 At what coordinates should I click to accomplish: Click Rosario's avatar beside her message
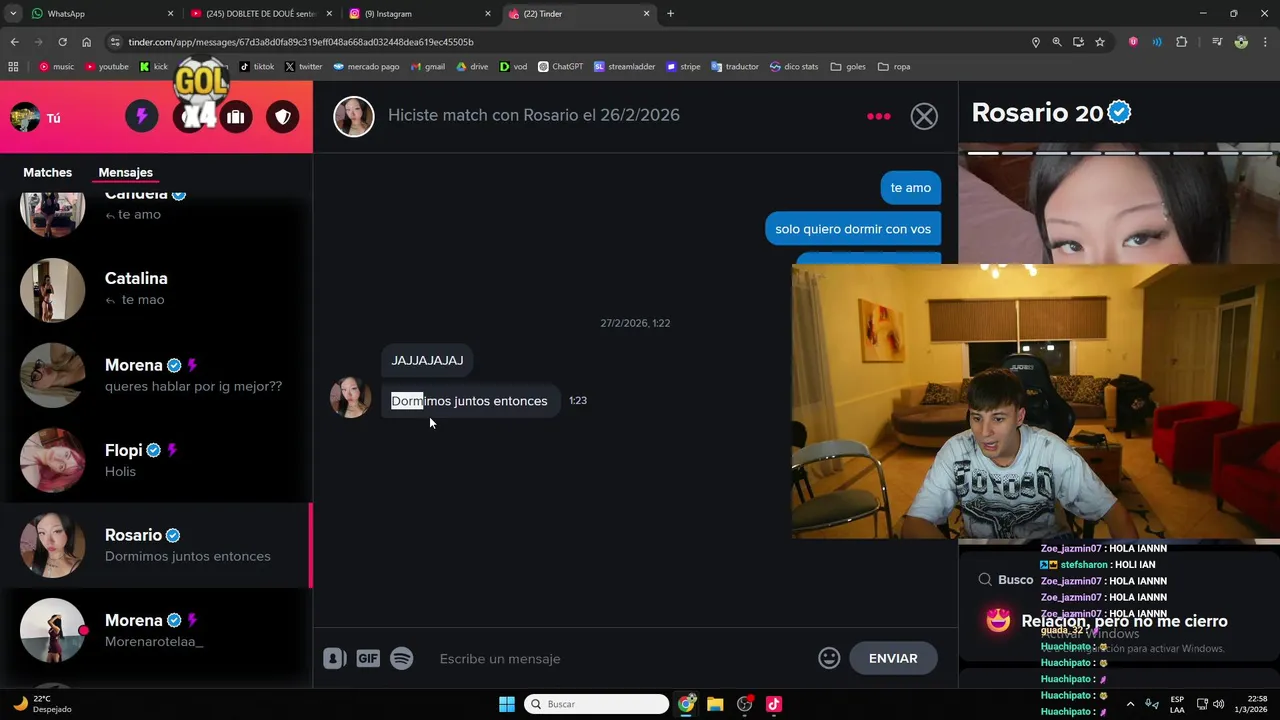[350, 397]
